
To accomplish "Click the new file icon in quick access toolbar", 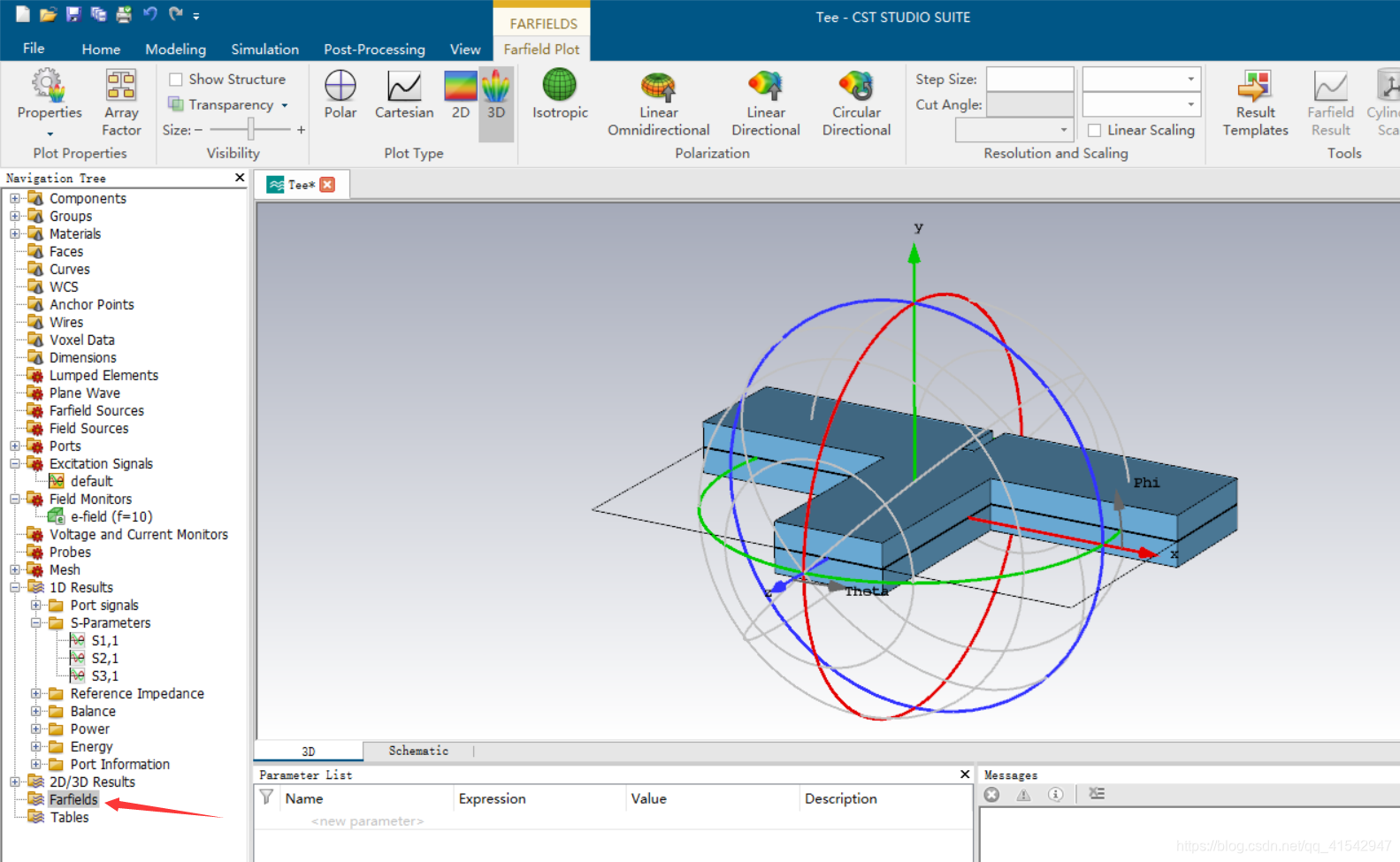I will [23, 14].
